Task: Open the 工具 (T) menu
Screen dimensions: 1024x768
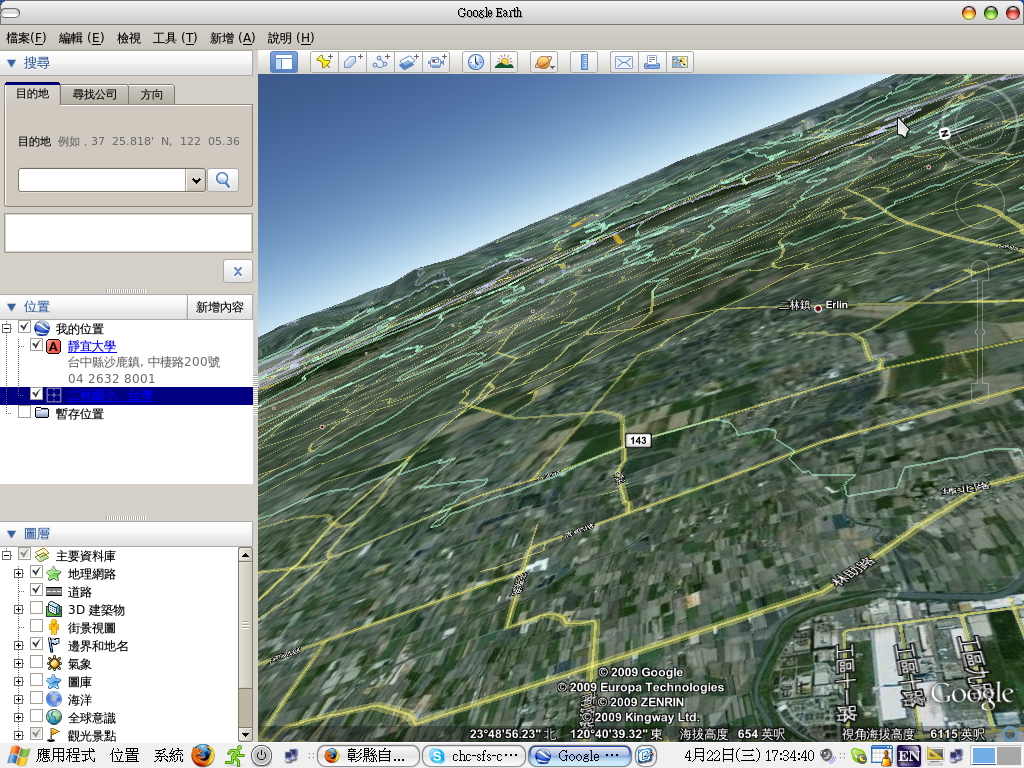Action: 174,38
